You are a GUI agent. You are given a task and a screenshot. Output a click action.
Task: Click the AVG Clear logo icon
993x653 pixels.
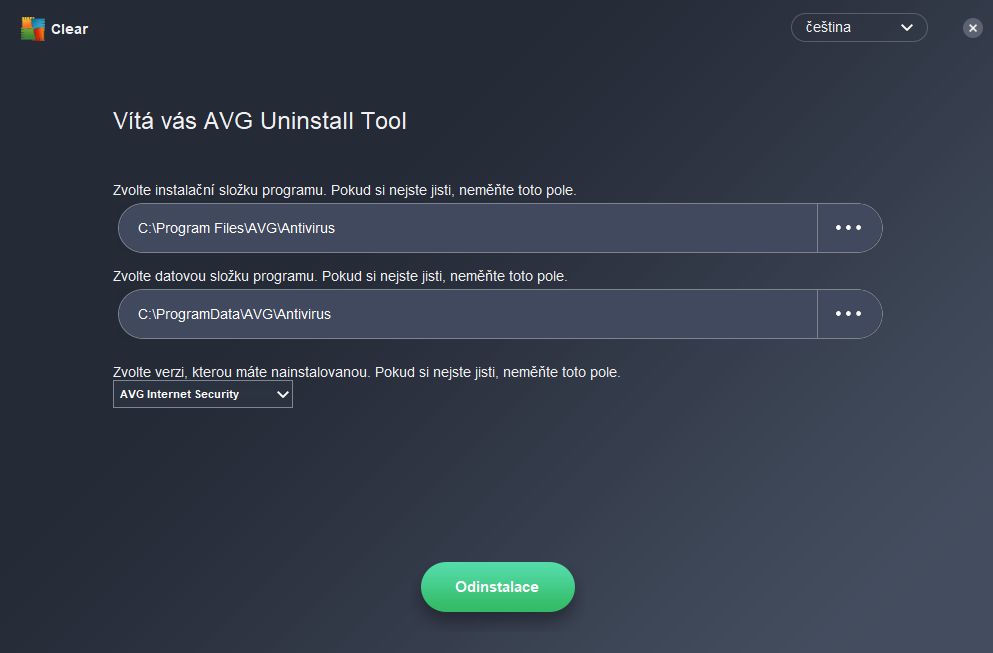(x=32, y=29)
